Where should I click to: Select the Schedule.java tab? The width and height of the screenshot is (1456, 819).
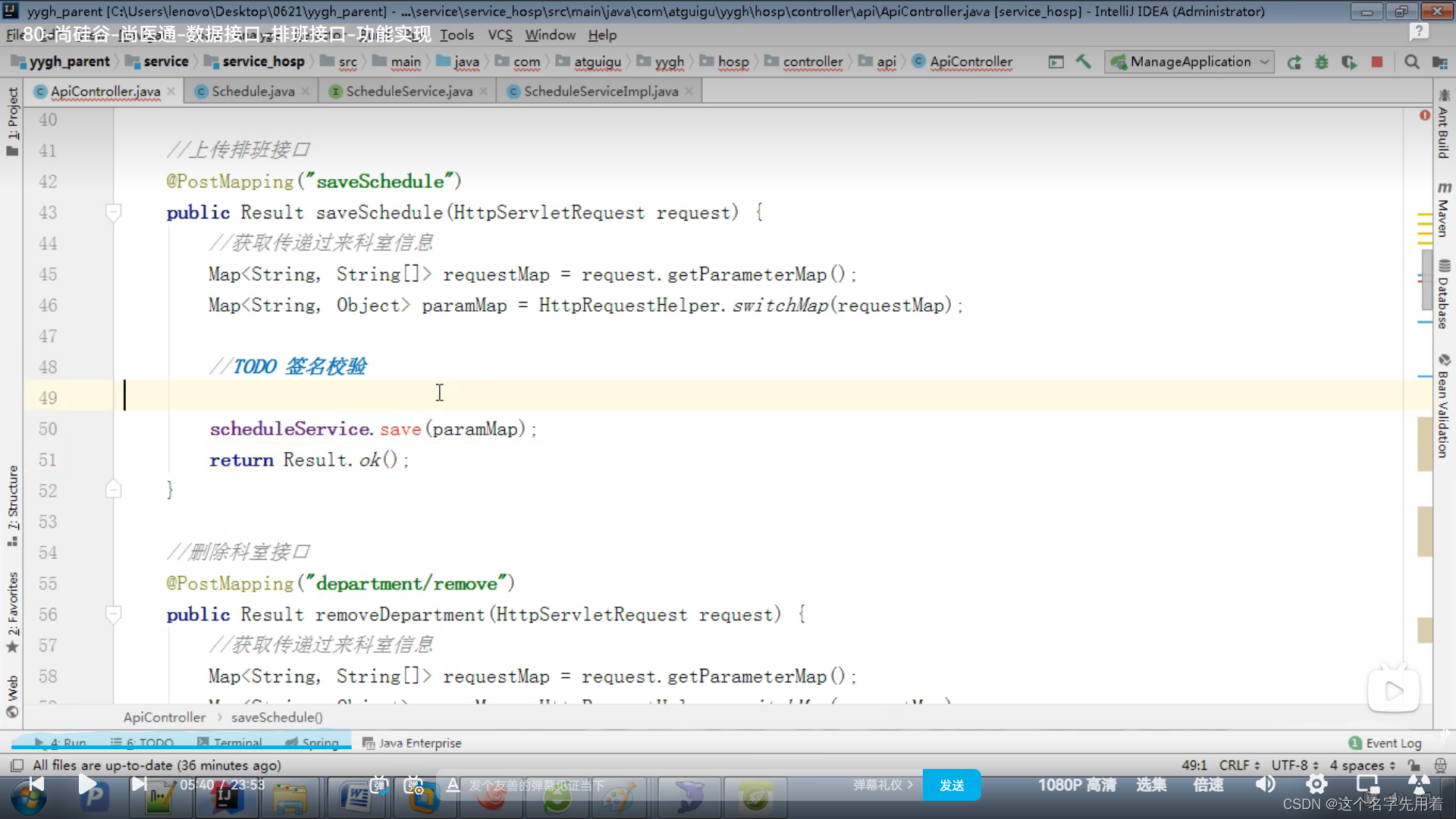tap(253, 91)
